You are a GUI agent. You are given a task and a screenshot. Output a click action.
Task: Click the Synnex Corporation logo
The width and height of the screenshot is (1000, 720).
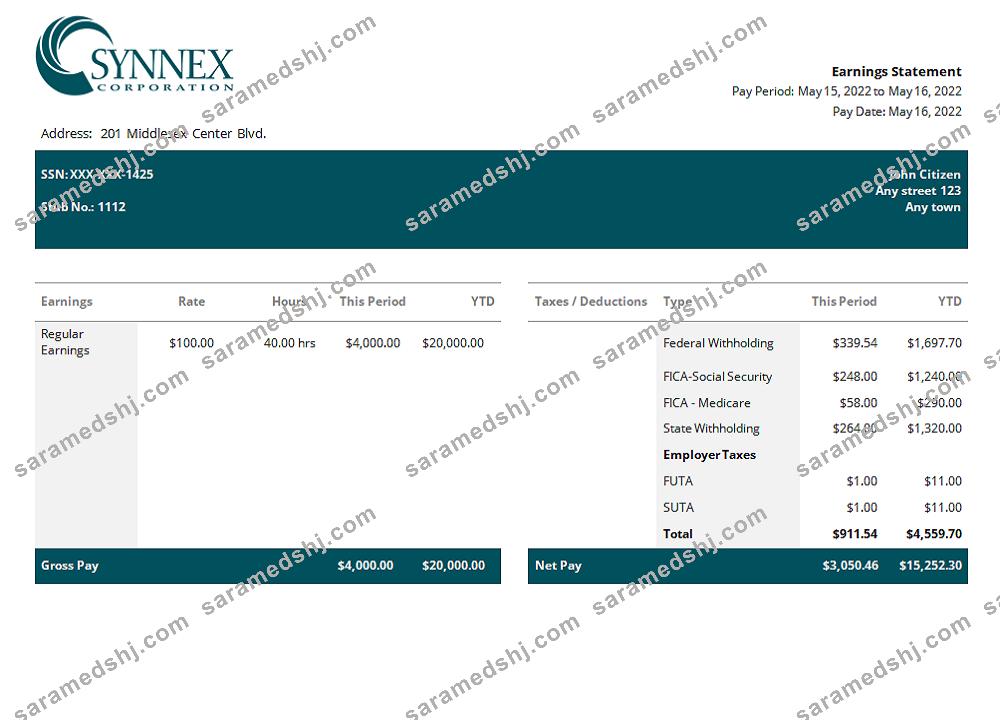(135, 56)
